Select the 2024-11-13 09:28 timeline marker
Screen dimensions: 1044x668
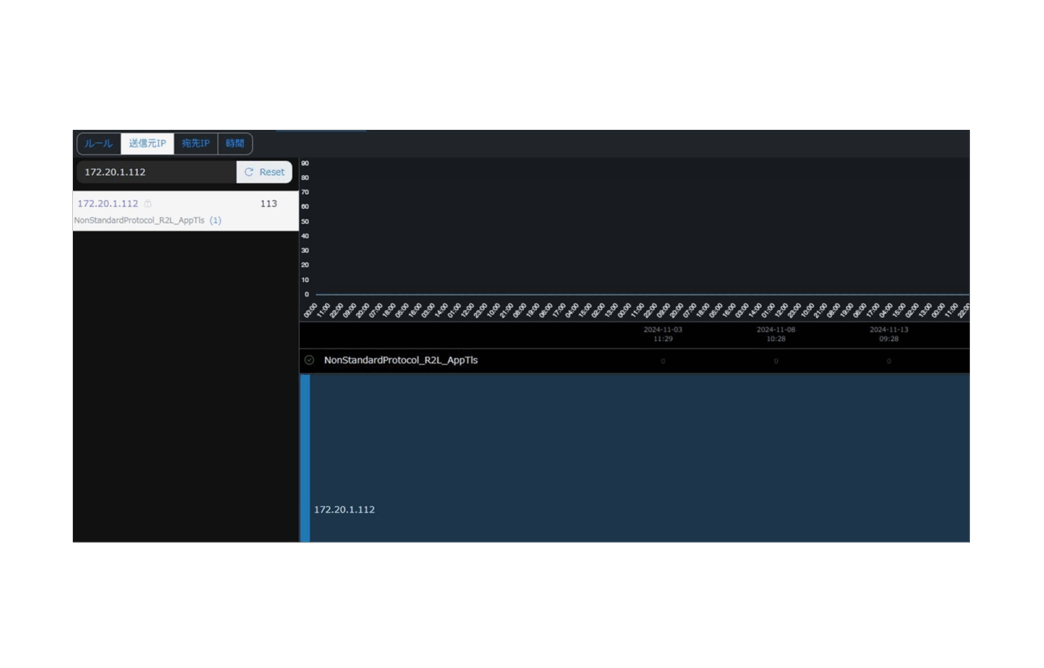click(889, 334)
